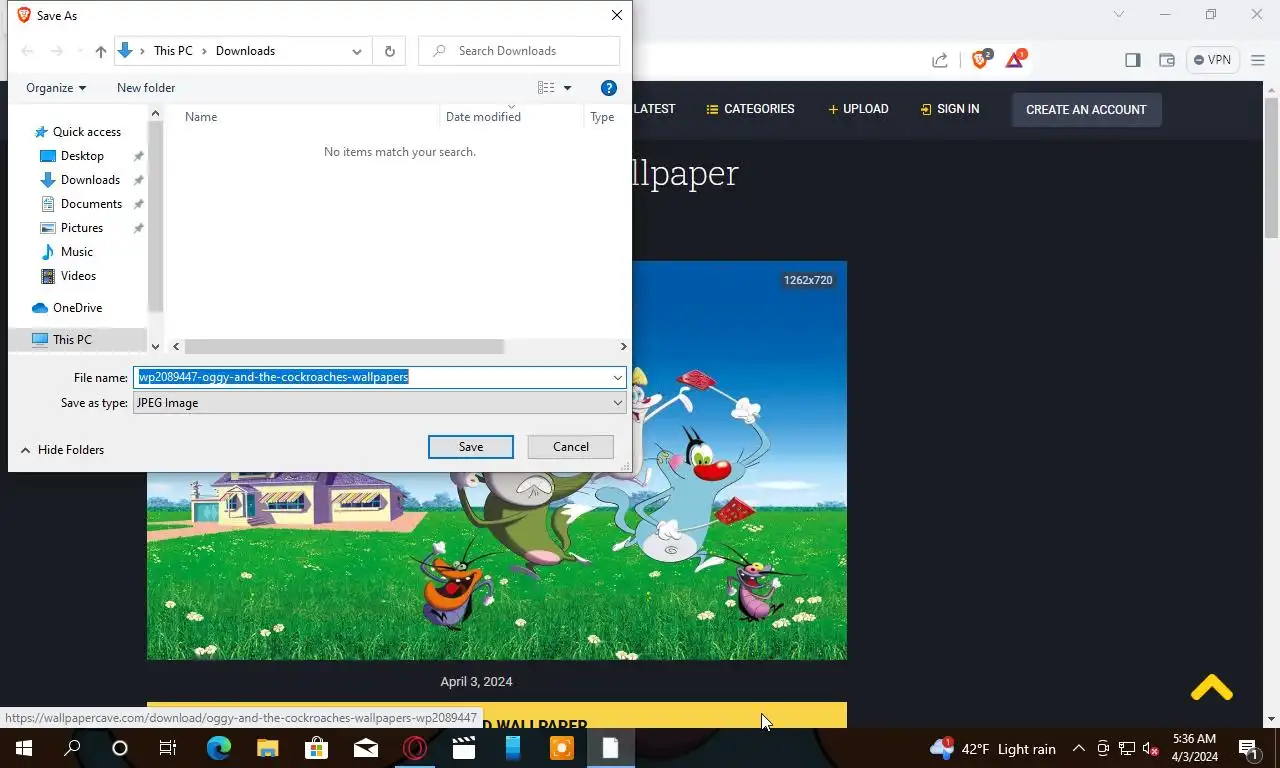The image size is (1280, 768).
Task: Toggle browser sidebar panel icon
Action: (x=1133, y=60)
